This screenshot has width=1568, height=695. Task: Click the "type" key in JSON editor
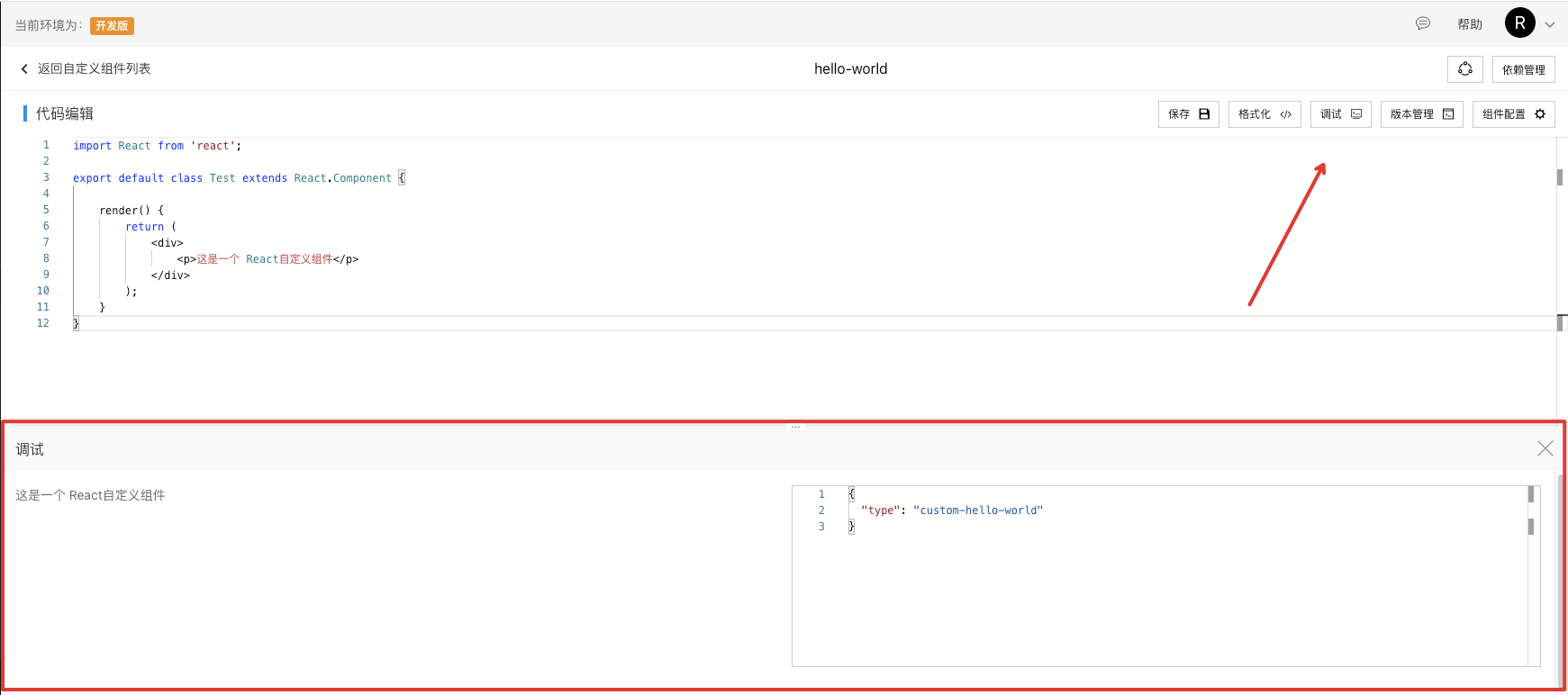[880, 510]
